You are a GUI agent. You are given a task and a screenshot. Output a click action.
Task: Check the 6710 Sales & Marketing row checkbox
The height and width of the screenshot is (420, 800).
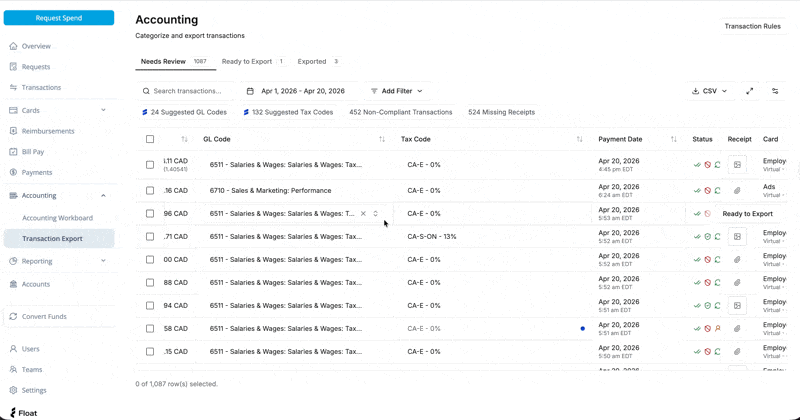(x=150, y=190)
